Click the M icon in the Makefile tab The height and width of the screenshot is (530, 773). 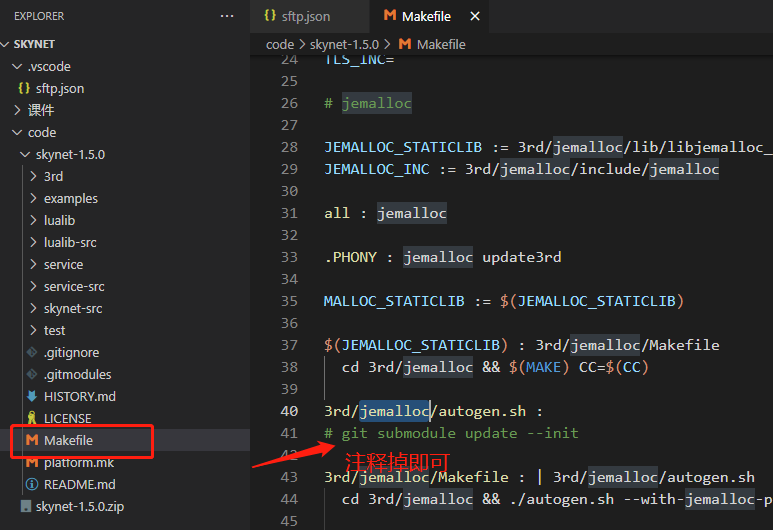(x=390, y=15)
